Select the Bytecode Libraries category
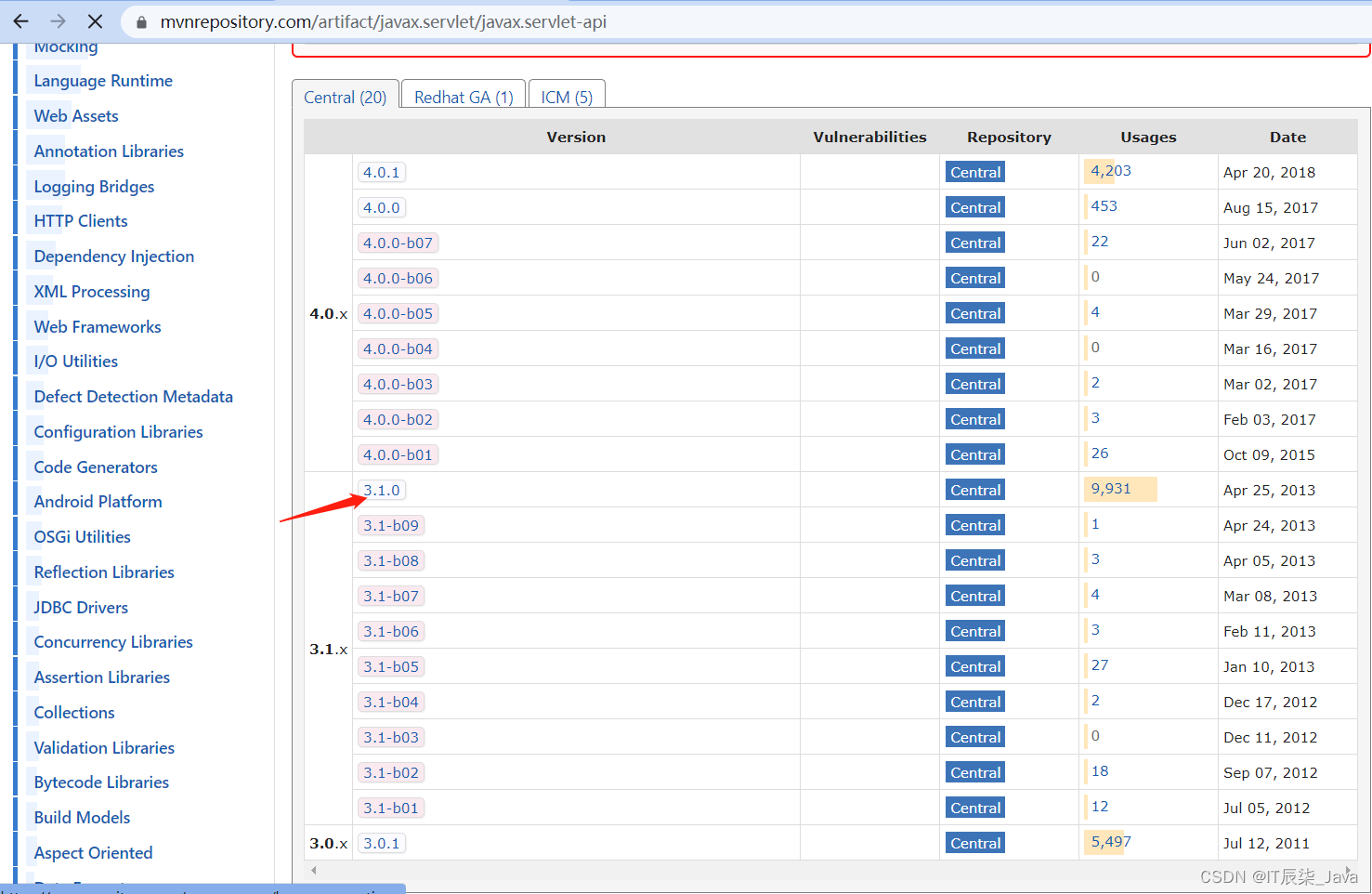Image resolution: width=1372 pixels, height=894 pixels. (x=99, y=782)
